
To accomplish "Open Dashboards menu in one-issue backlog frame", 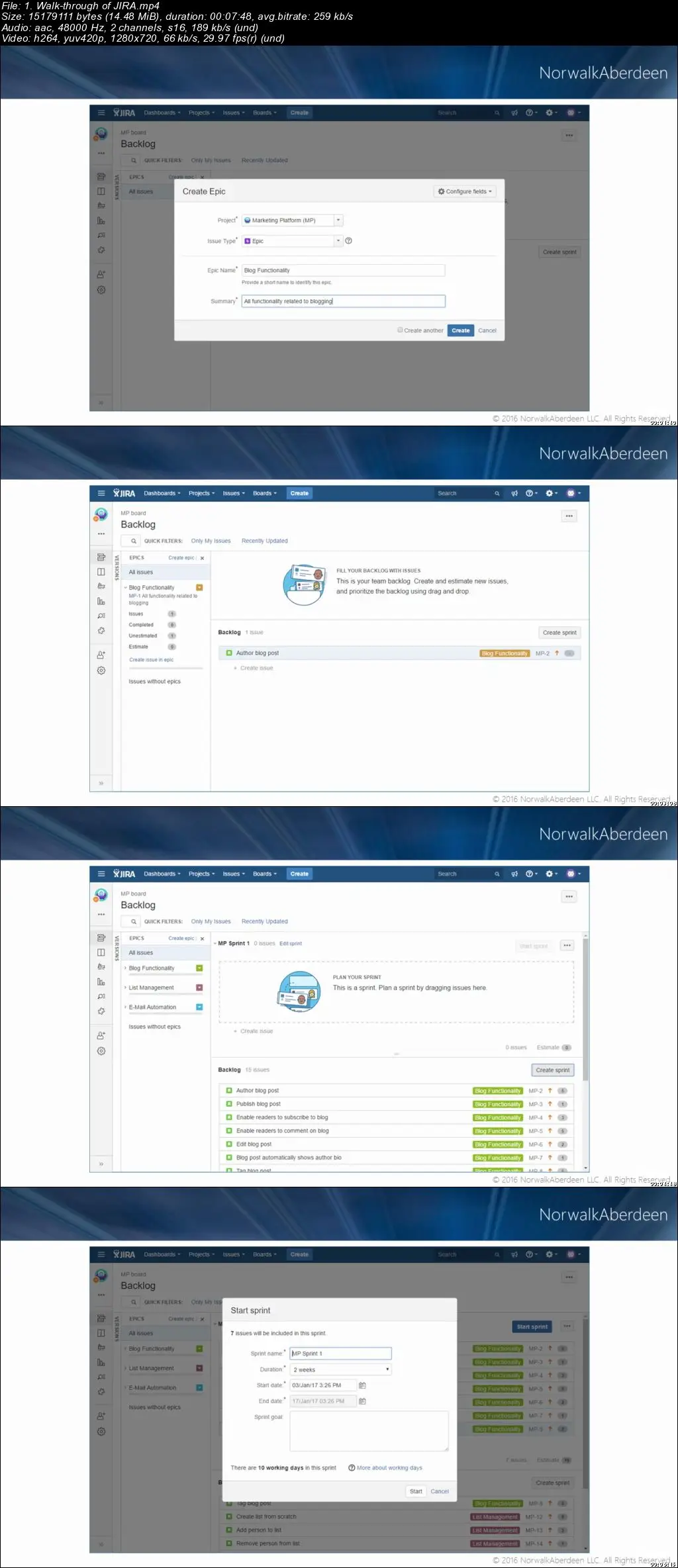I will click(x=162, y=493).
